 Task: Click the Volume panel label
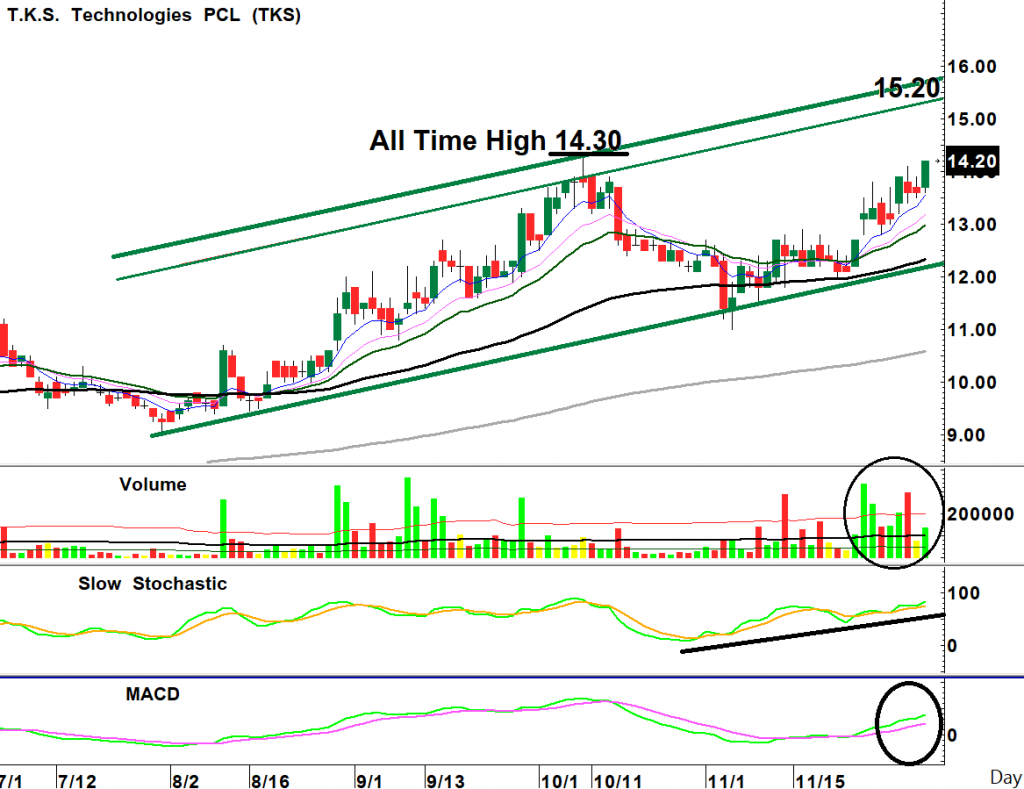[x=153, y=485]
